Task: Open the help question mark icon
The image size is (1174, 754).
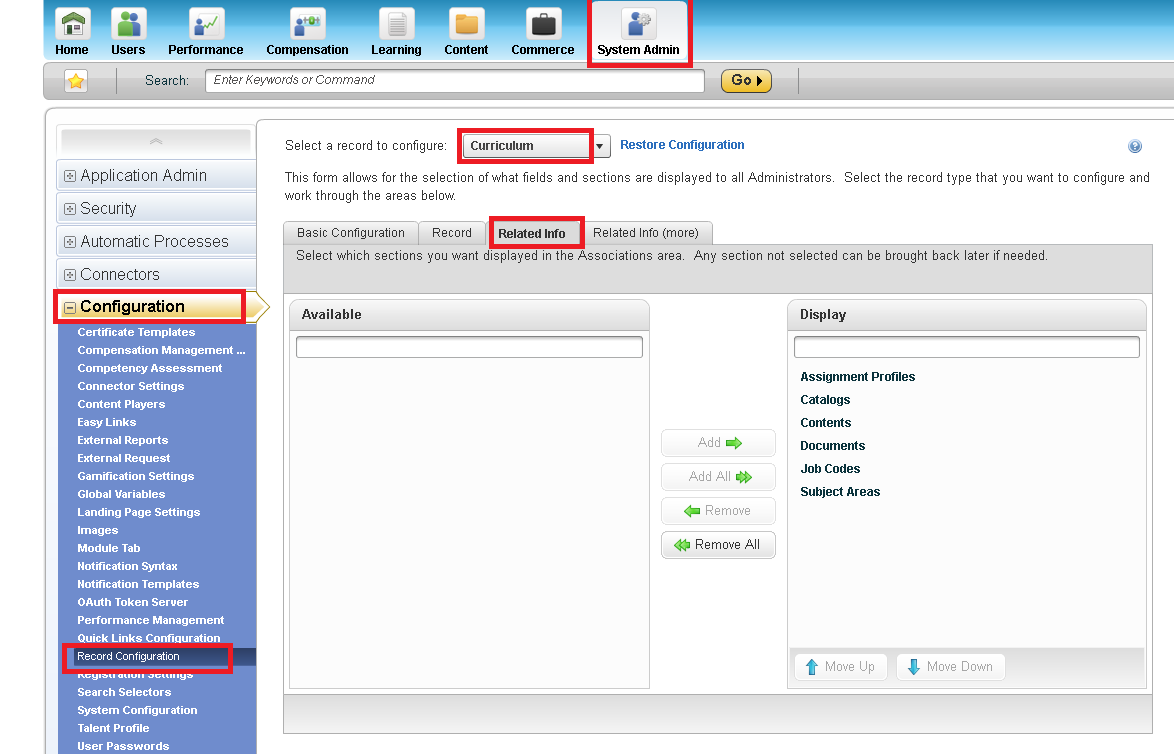Action: pos(1135,146)
